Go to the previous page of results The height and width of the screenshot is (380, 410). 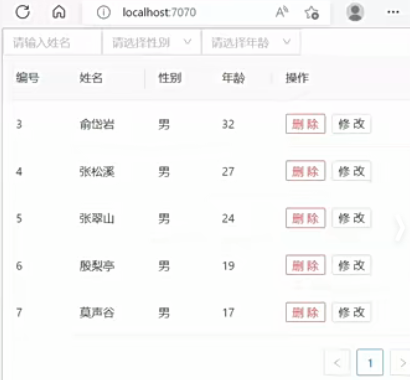[x=337, y=362]
